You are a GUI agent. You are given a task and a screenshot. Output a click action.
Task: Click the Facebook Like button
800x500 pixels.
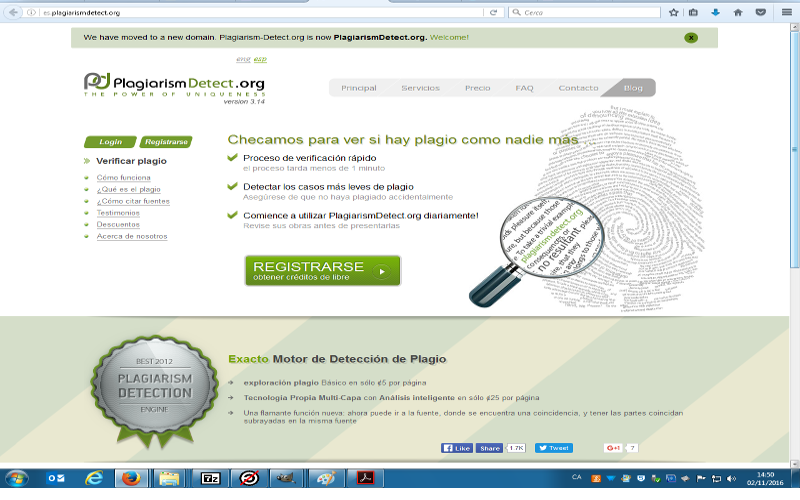[x=456, y=448]
